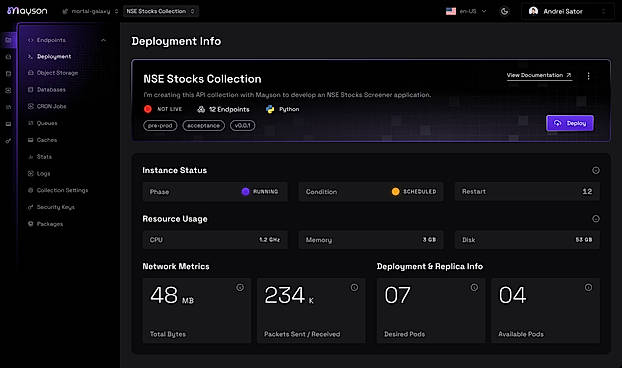Open the View Documentation link
The width and height of the screenshot is (622, 368).
tap(539, 75)
